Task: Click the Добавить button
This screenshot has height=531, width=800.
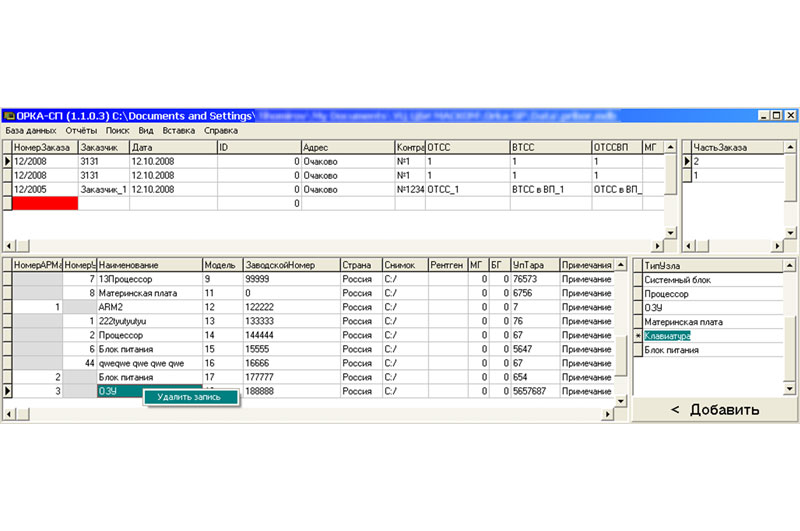Action: pos(715,409)
